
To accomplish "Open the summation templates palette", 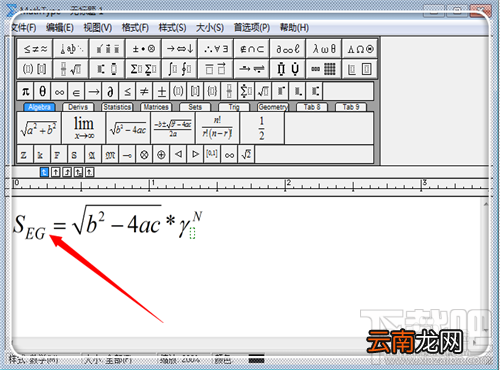I will tap(144, 69).
